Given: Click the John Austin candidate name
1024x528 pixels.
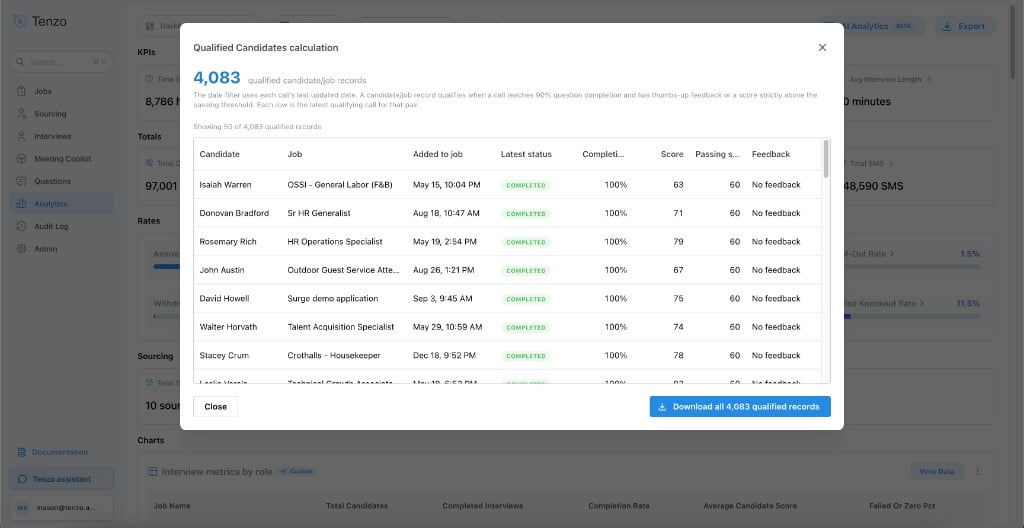Looking at the screenshot, I should click(221, 270).
